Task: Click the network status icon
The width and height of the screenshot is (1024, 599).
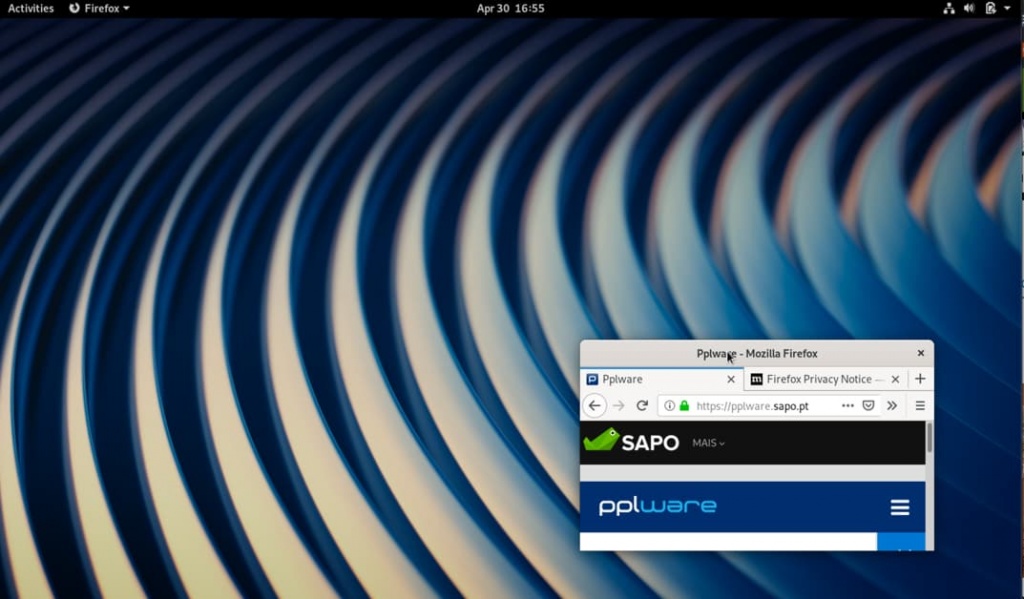Action: [949, 8]
